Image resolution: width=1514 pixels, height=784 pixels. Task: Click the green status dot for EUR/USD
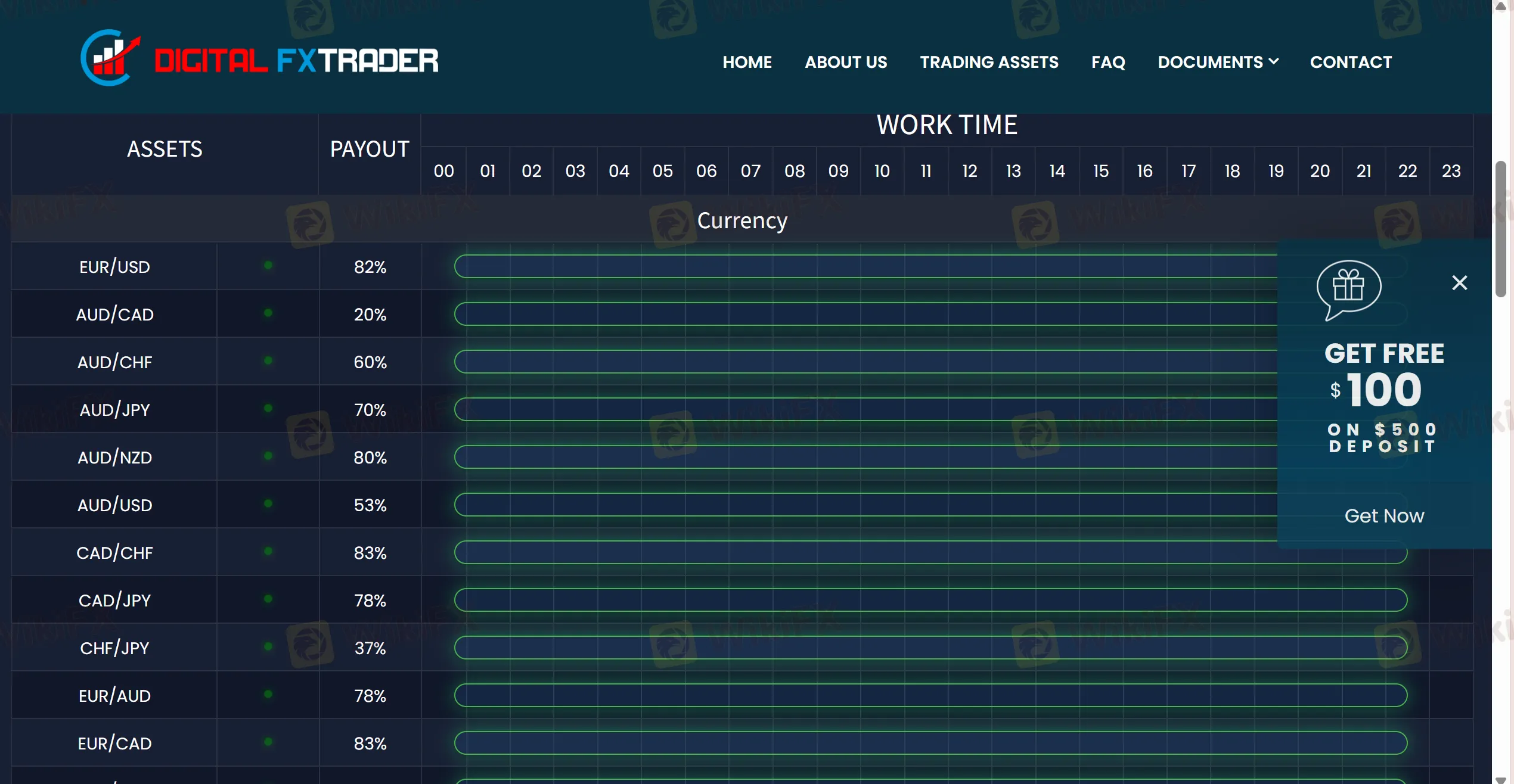coord(268,265)
